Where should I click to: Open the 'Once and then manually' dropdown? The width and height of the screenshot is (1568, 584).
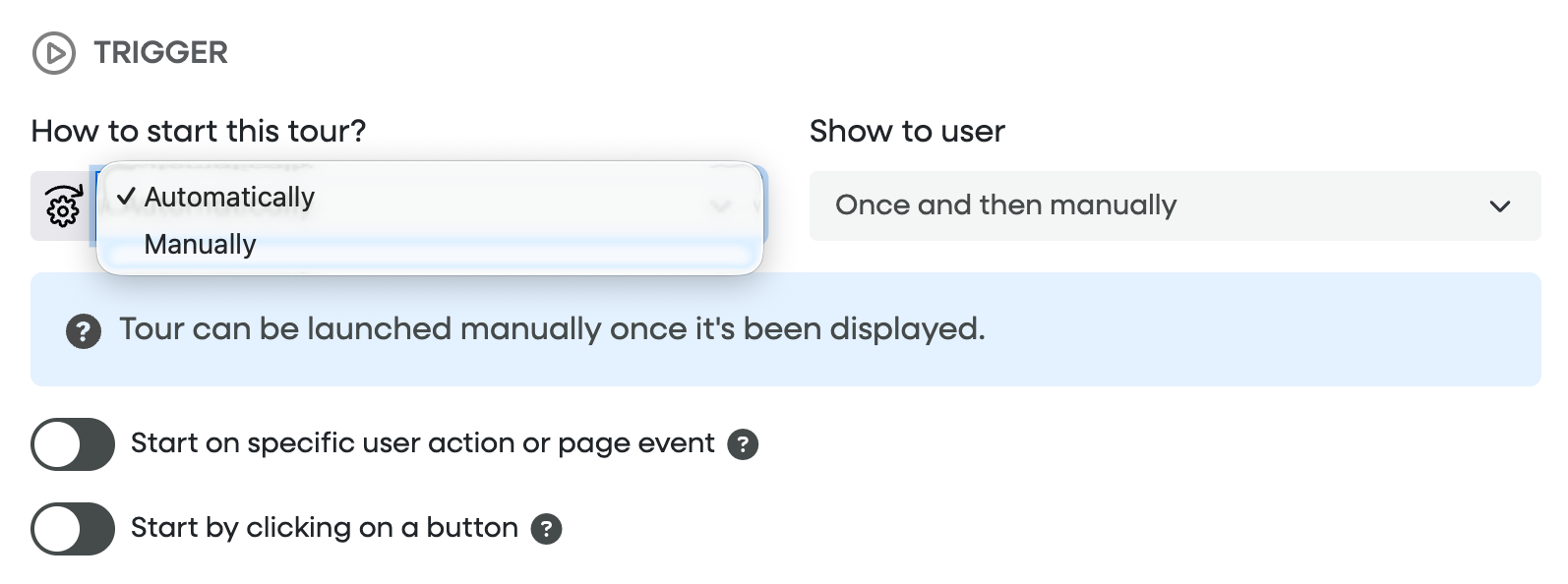[1005, 205]
